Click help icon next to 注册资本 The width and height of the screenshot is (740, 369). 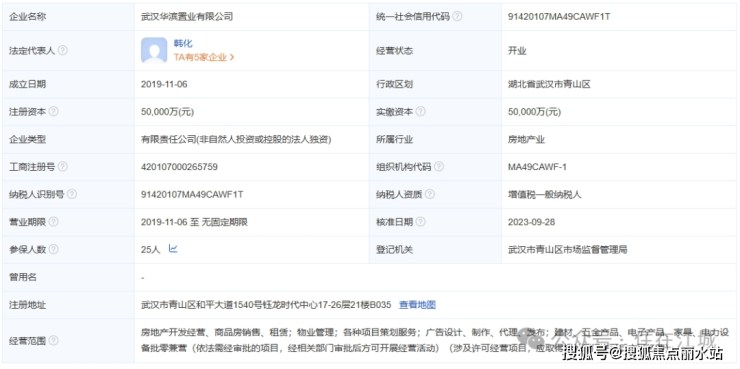54,112
